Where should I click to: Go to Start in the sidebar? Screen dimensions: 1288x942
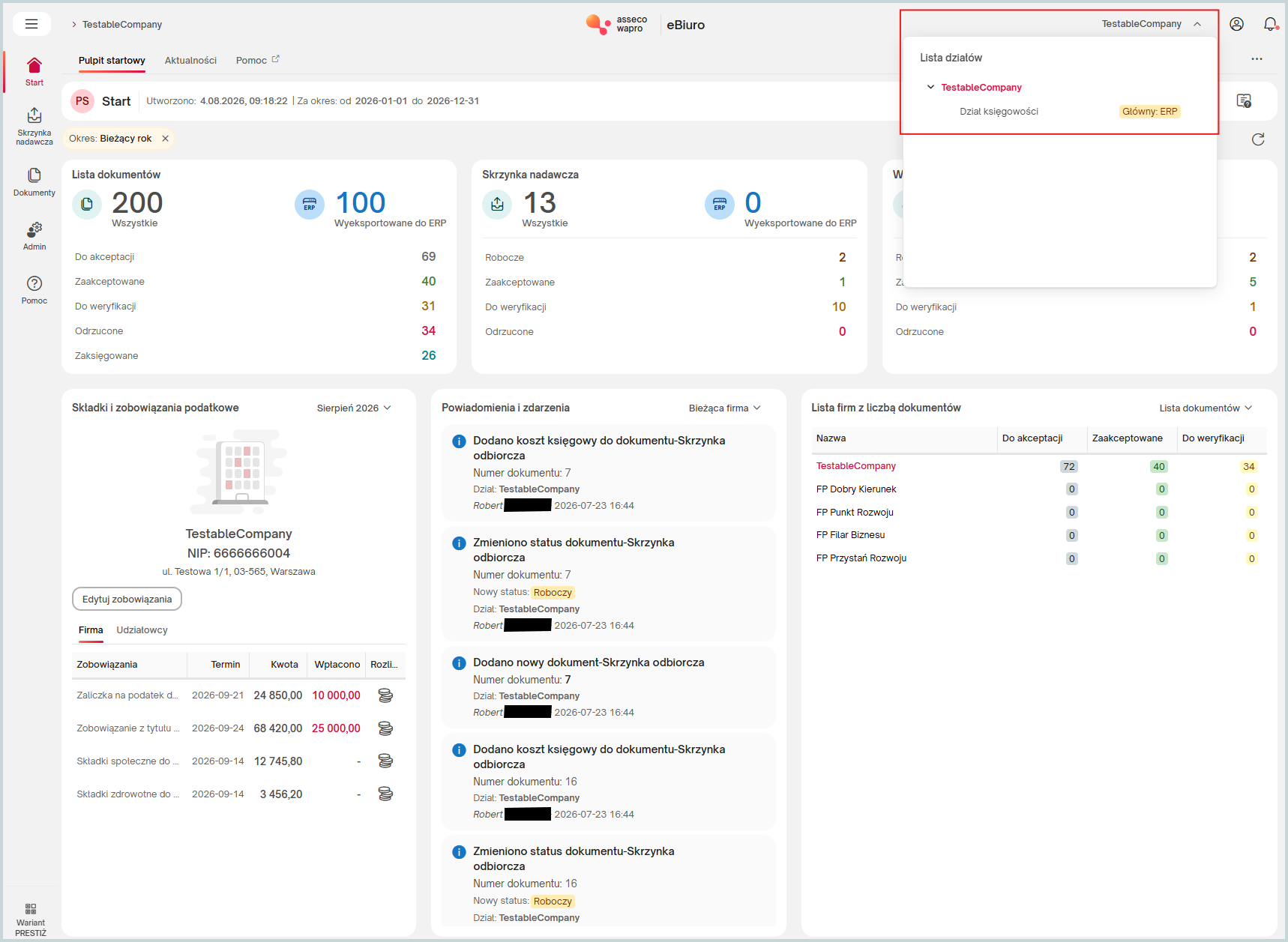tap(34, 72)
